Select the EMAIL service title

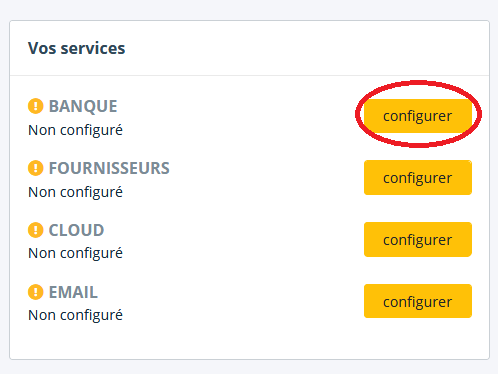[x=73, y=292]
